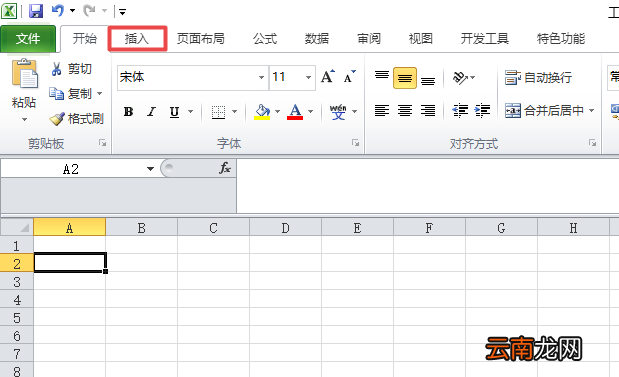Click the Save icon in quick access toolbar
619x377 pixels.
coord(36,11)
